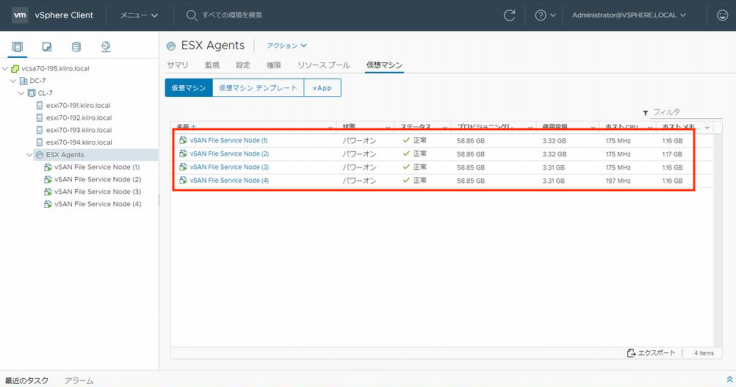Click the ESX Agents resource pool title icon
Viewport: 736px width, 387px height.
171,46
